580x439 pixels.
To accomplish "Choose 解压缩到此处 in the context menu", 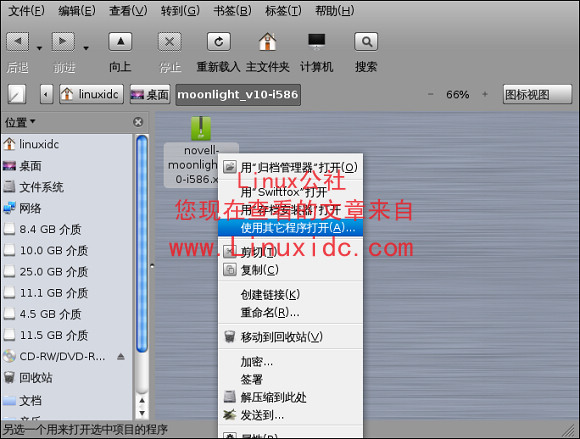I will point(290,398).
